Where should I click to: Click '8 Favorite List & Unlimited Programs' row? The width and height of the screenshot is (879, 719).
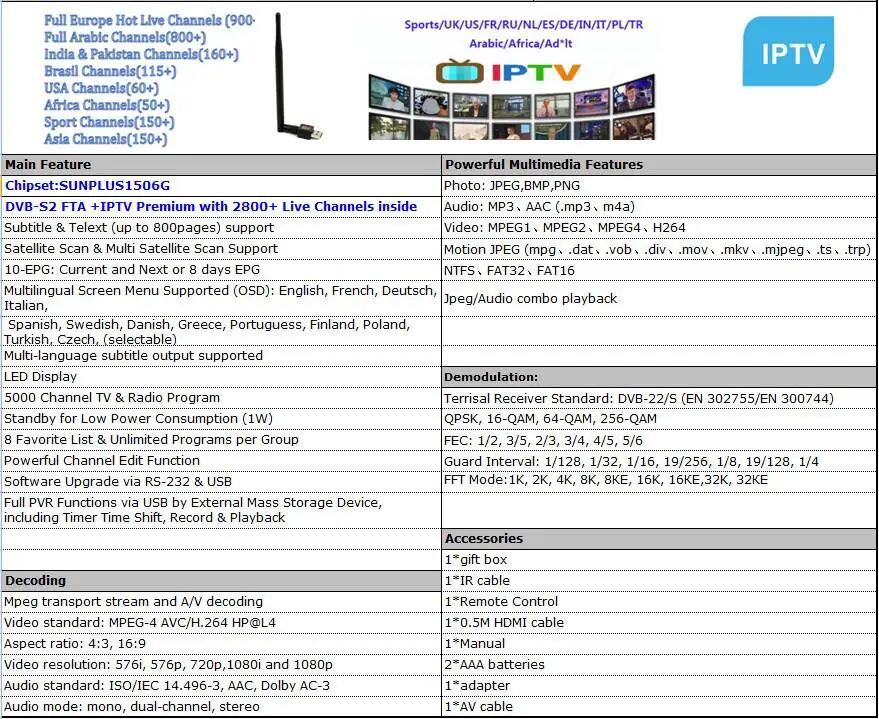[221, 440]
